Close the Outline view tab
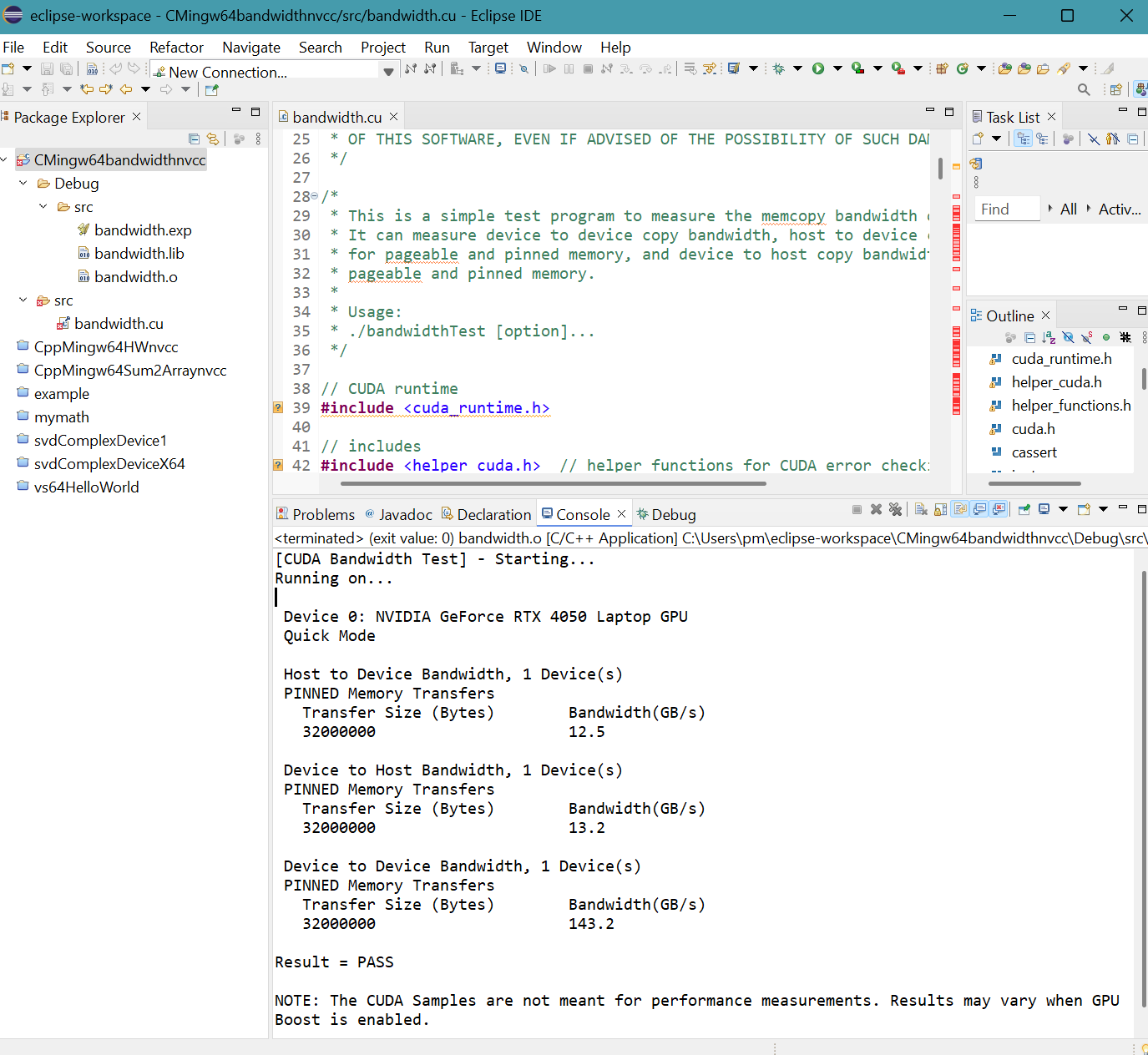The width and height of the screenshot is (1148, 1055). coord(1045,315)
